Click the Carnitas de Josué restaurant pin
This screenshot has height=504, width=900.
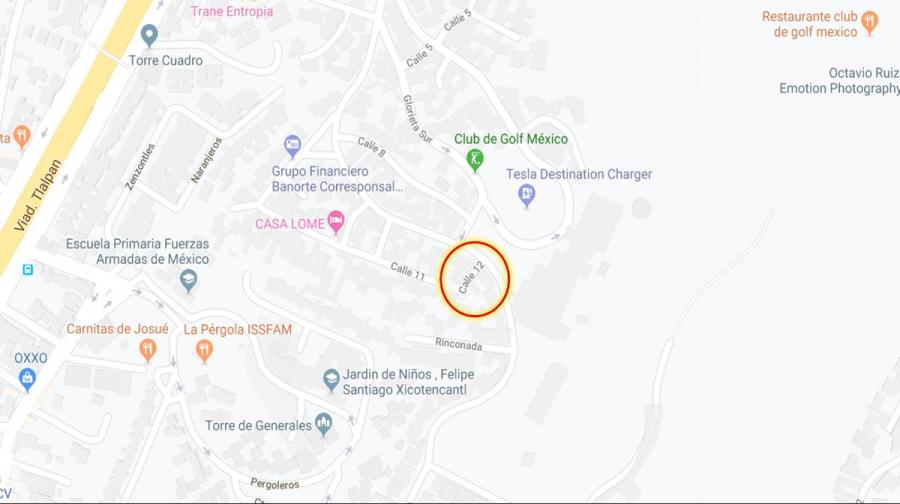148,350
